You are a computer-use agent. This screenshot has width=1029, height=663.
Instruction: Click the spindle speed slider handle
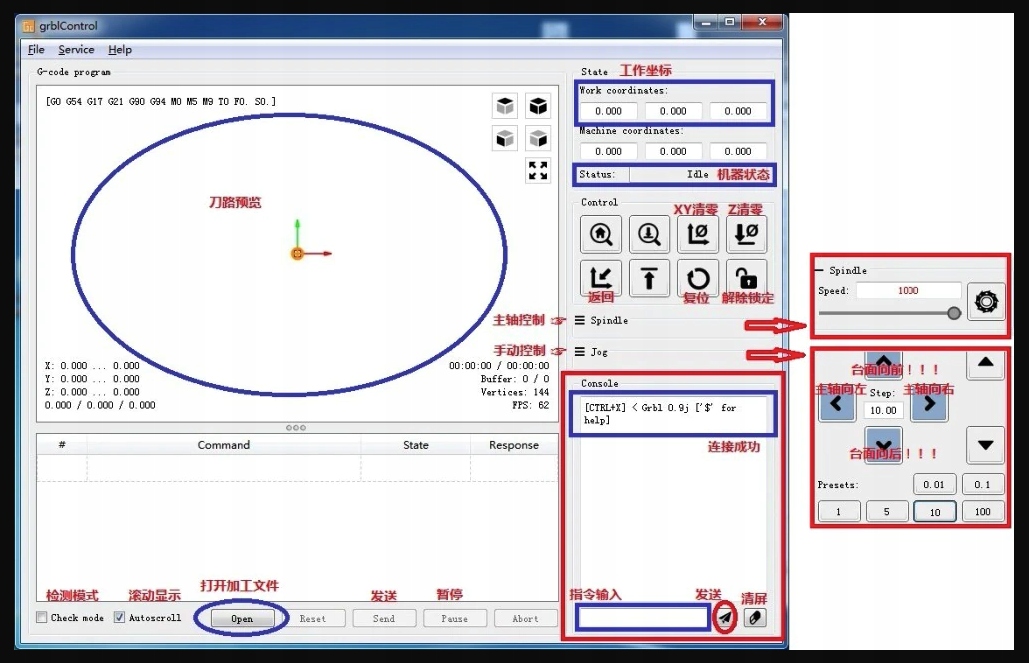pos(954,313)
